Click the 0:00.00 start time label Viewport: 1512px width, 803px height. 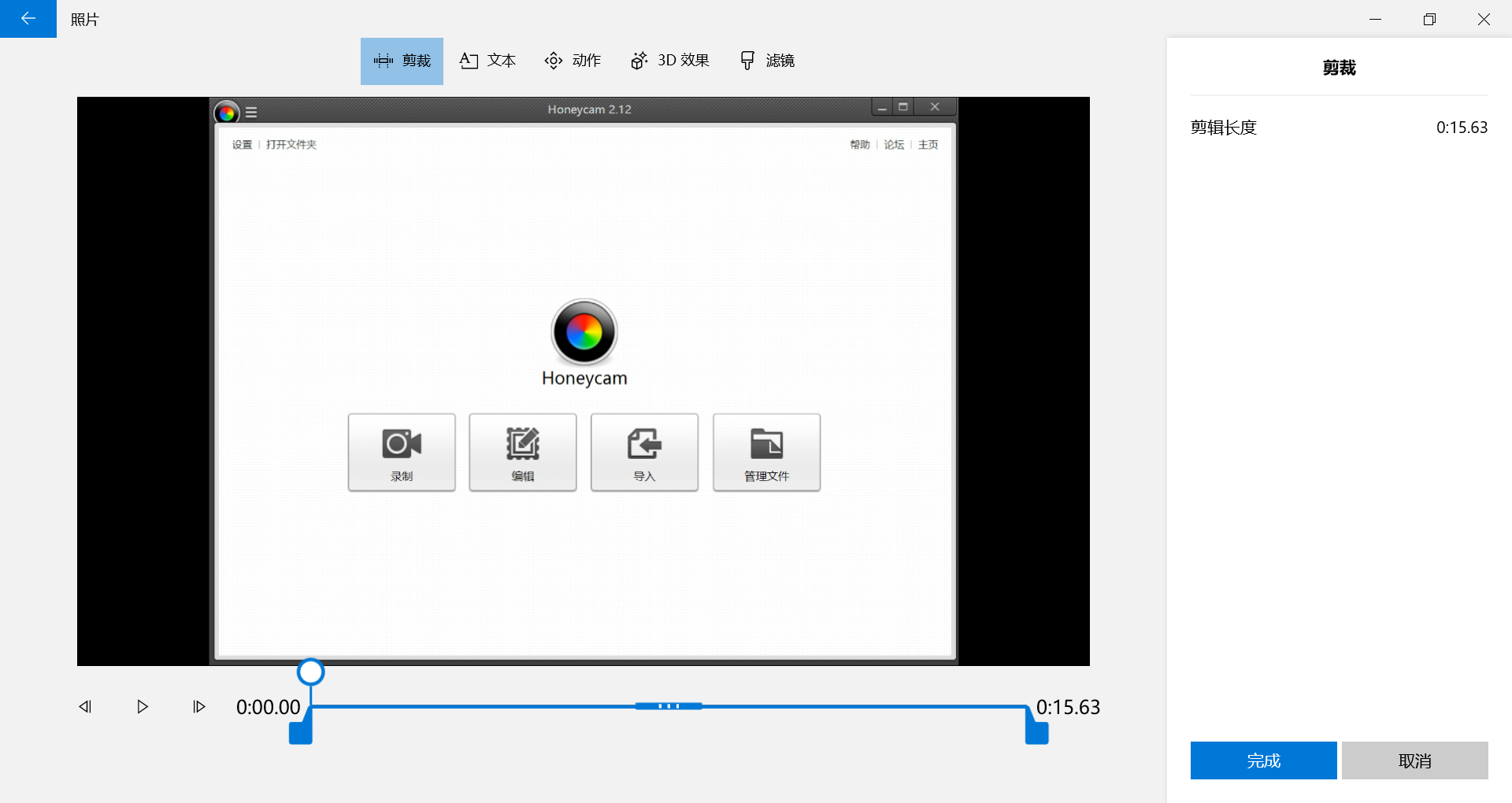[269, 707]
